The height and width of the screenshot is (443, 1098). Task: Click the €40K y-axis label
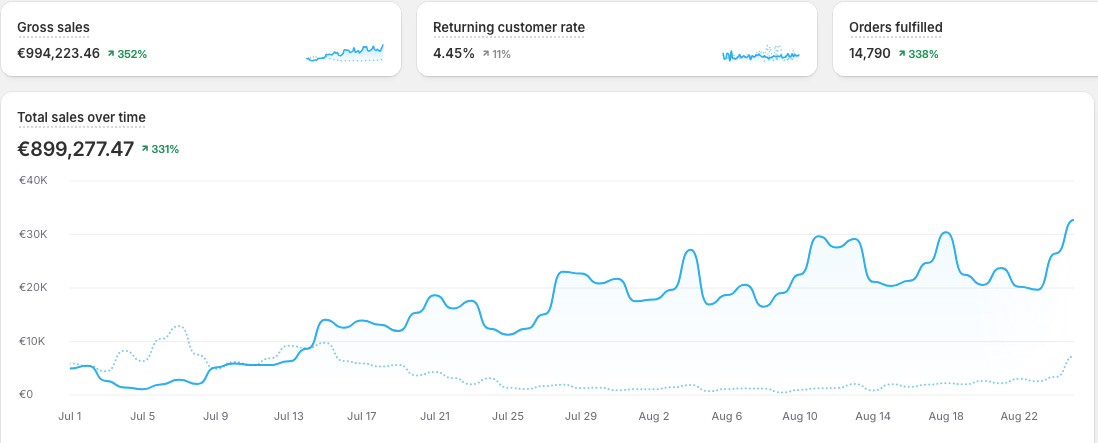[33, 181]
